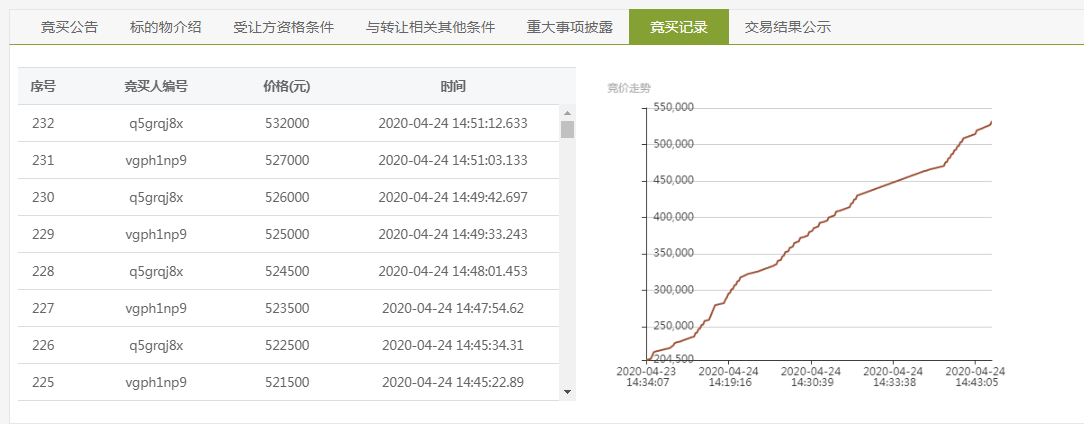The image size is (1084, 424).
Task: Click bidder q5grqj8x in row 228
Action: point(156,272)
